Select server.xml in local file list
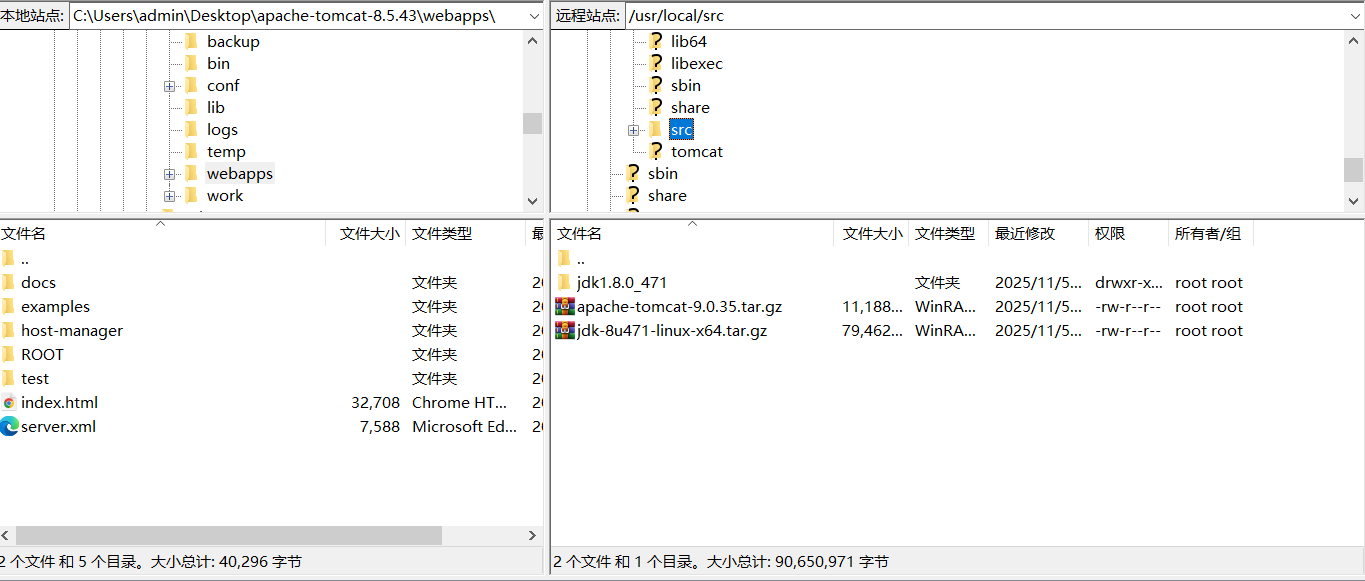The width and height of the screenshot is (1365, 581). [x=58, y=426]
